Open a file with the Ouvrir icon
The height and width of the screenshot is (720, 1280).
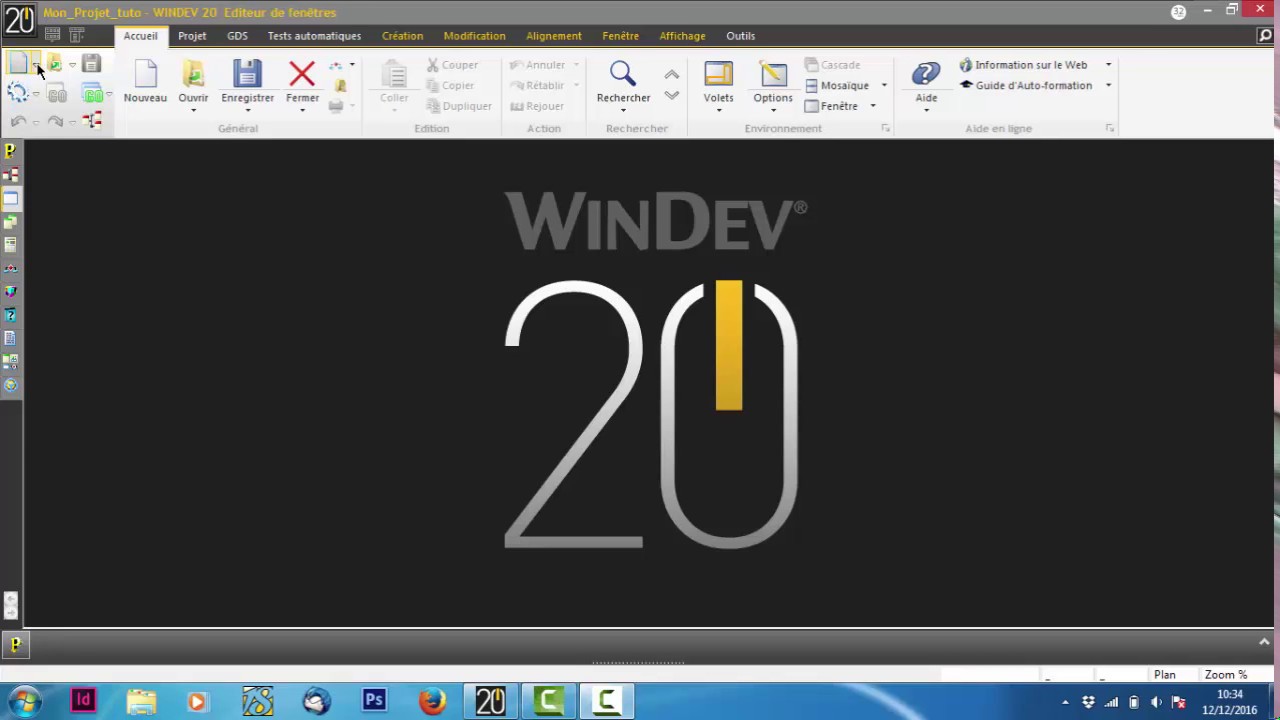tap(193, 74)
